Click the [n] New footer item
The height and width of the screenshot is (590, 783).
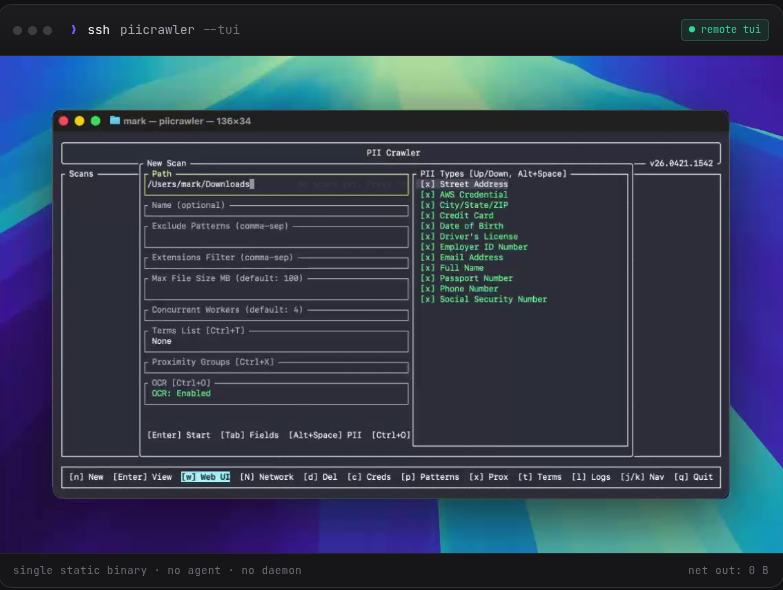click(x=86, y=477)
